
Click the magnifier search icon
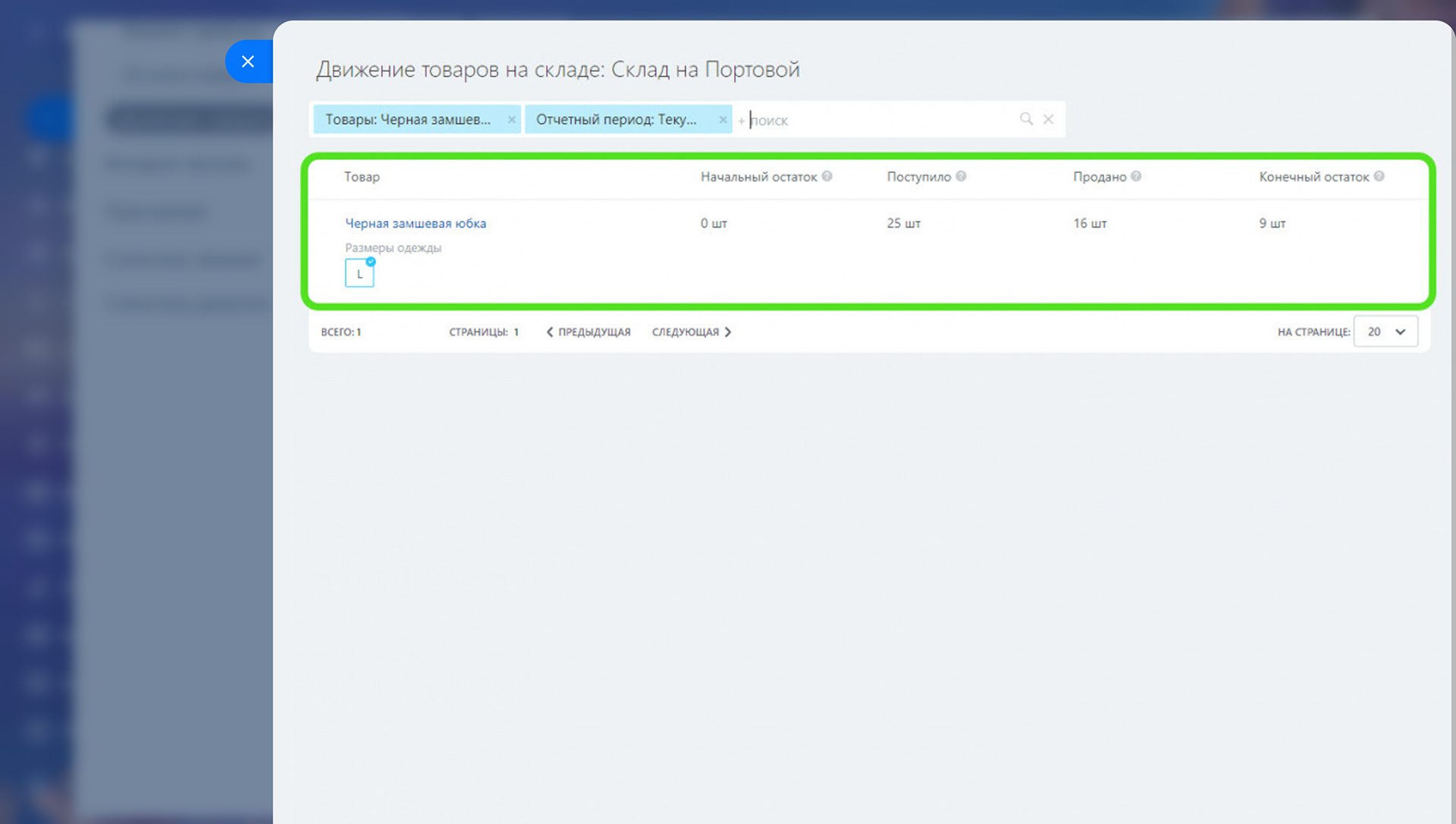click(1026, 119)
